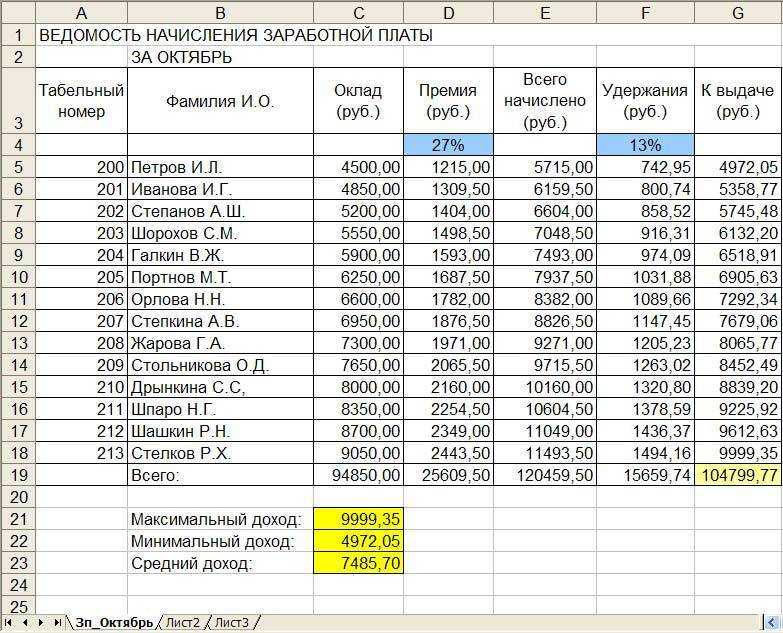
Task: Click the blue 13% deductions cell
Action: tap(645, 145)
